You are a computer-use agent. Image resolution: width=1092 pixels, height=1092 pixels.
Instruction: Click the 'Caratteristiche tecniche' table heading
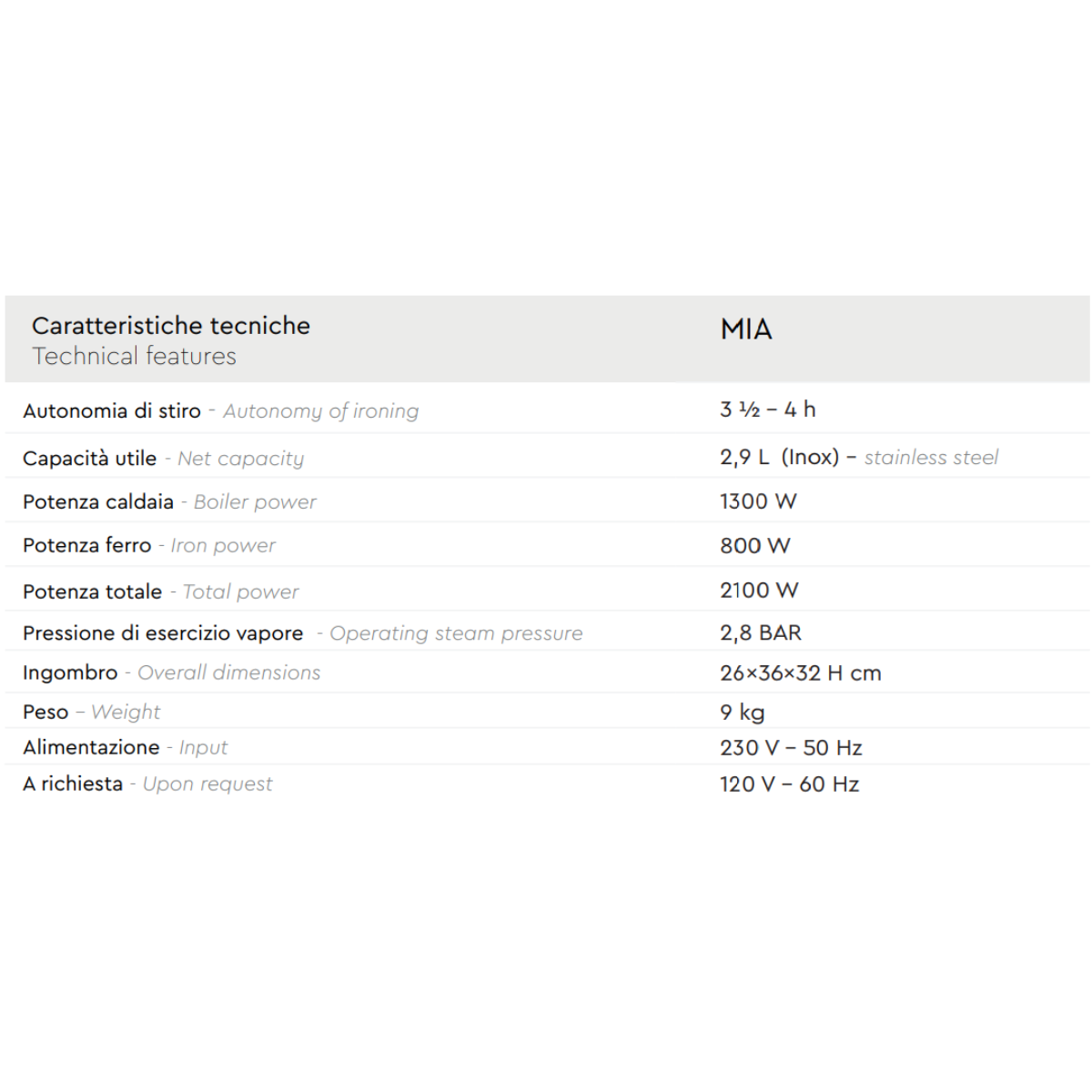click(x=171, y=326)
